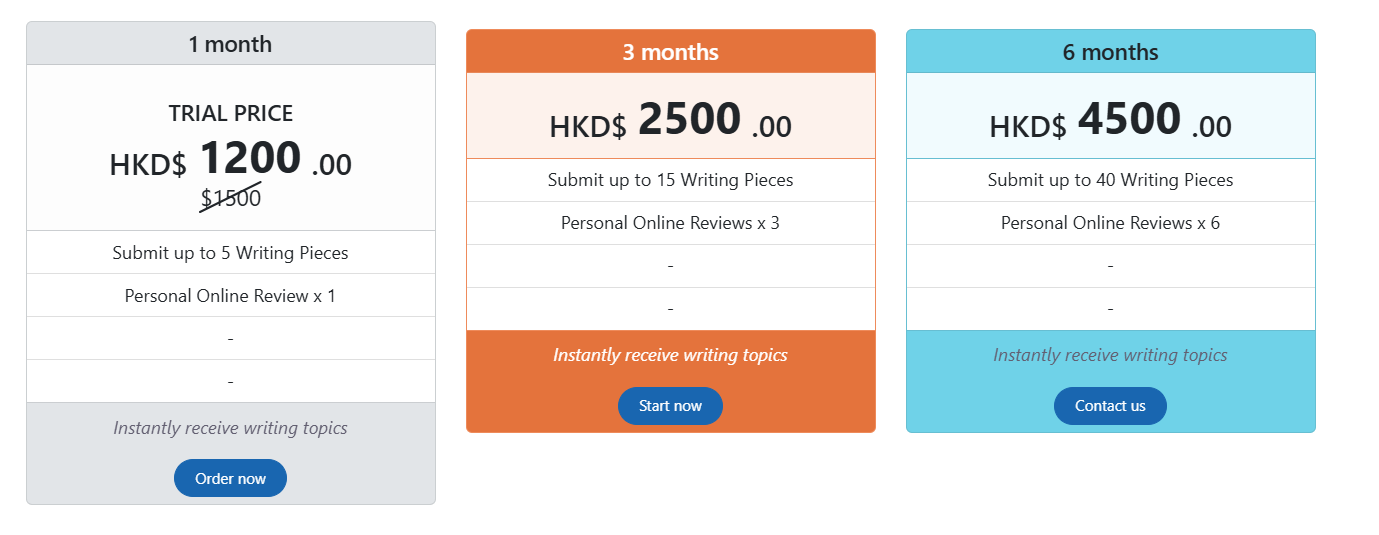Viewport: 1379px width, 535px height.
Task: Click the Order now button
Action: click(x=230, y=478)
